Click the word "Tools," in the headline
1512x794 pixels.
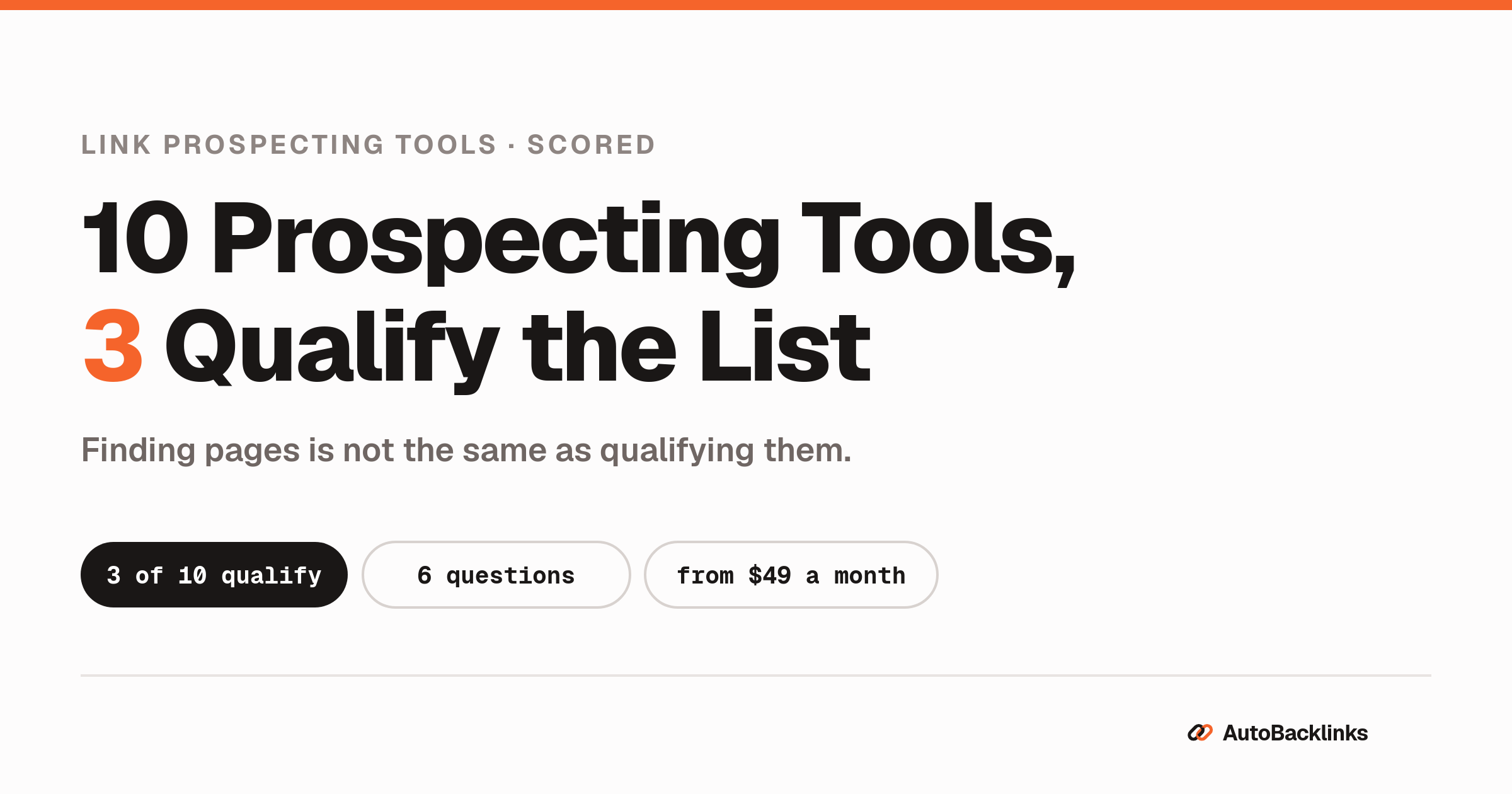(938, 243)
